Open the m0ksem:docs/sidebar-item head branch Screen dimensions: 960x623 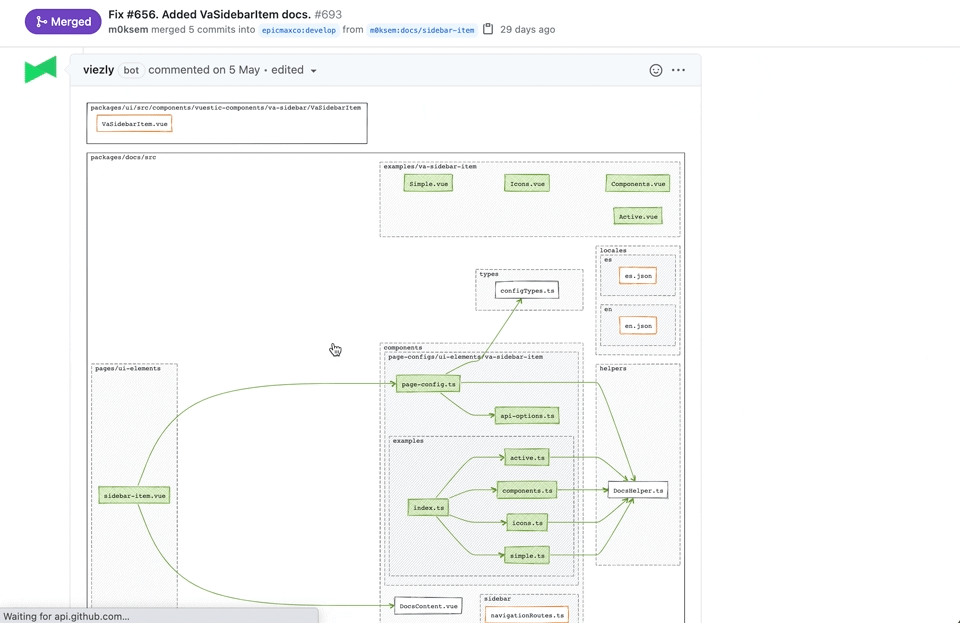[x=422, y=30]
